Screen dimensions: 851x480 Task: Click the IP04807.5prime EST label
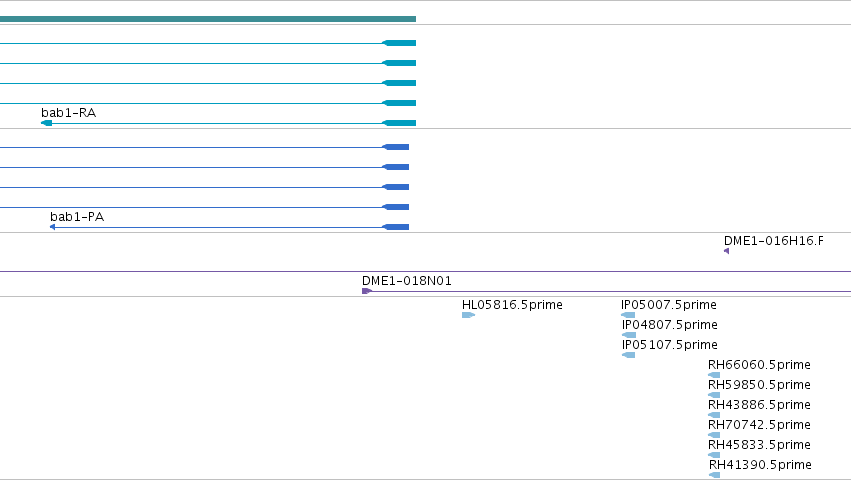[670, 325]
